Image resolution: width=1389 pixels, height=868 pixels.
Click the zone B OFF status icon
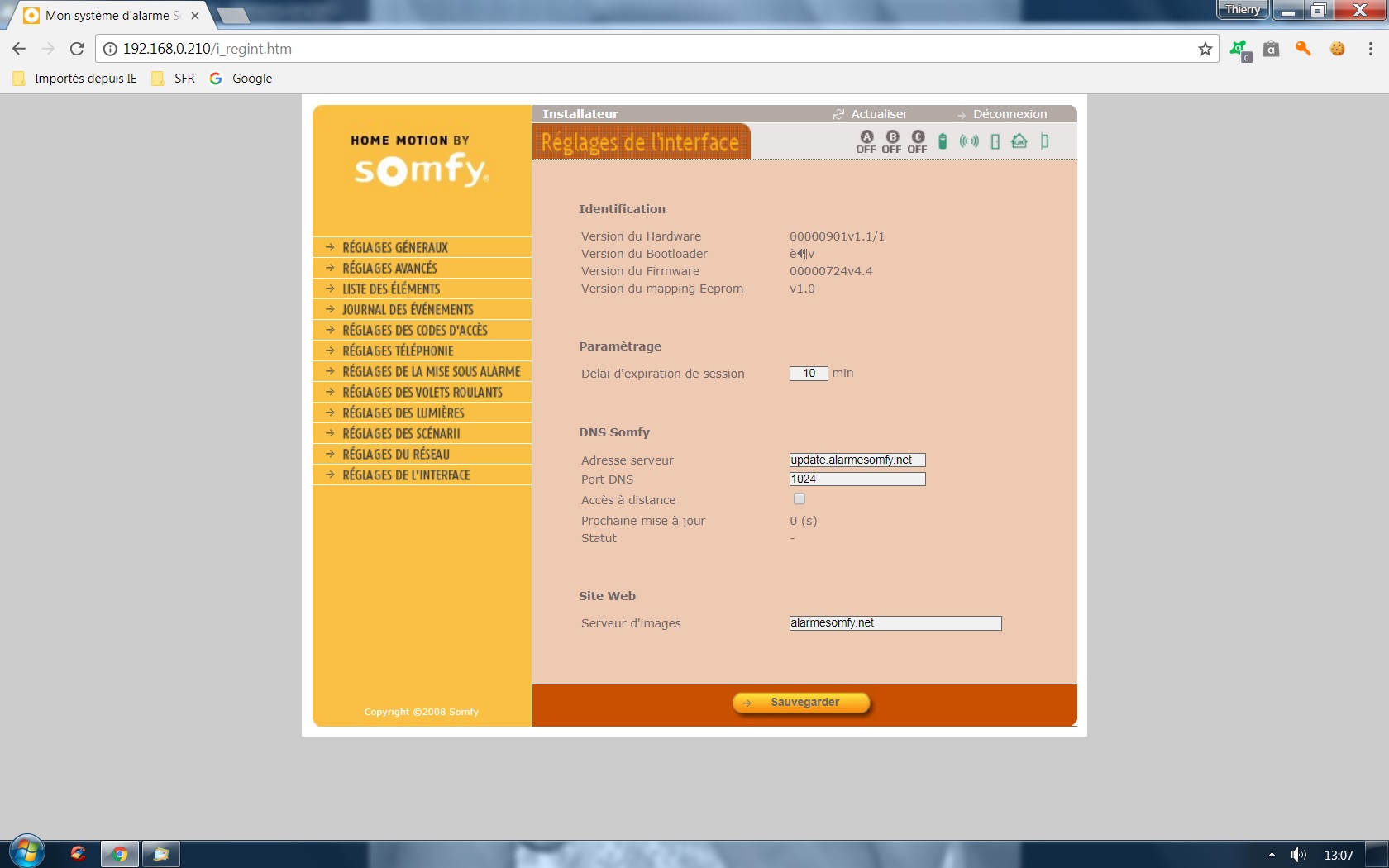click(891, 141)
